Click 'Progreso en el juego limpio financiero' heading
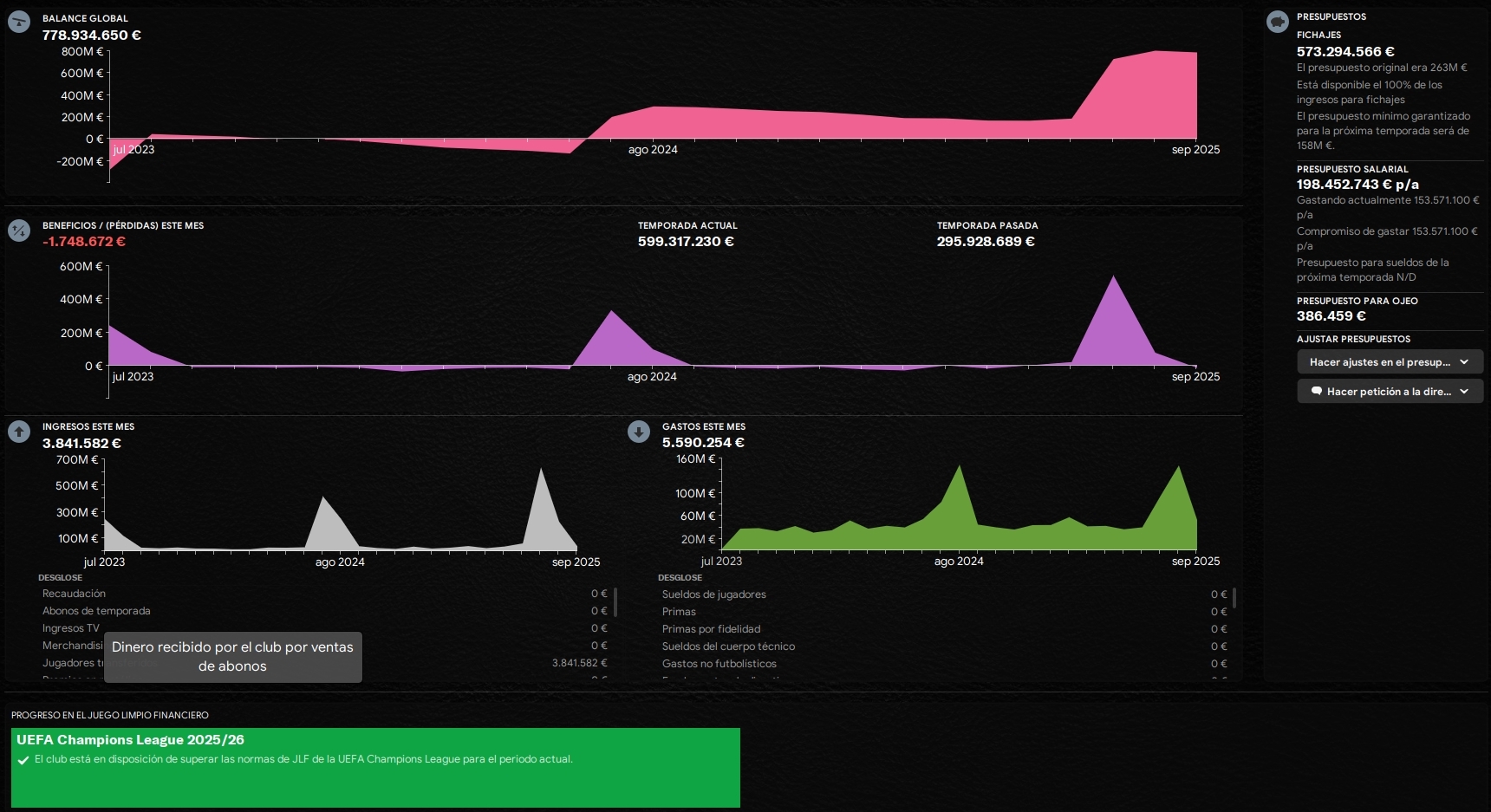This screenshot has width=1491, height=812. coord(110,716)
